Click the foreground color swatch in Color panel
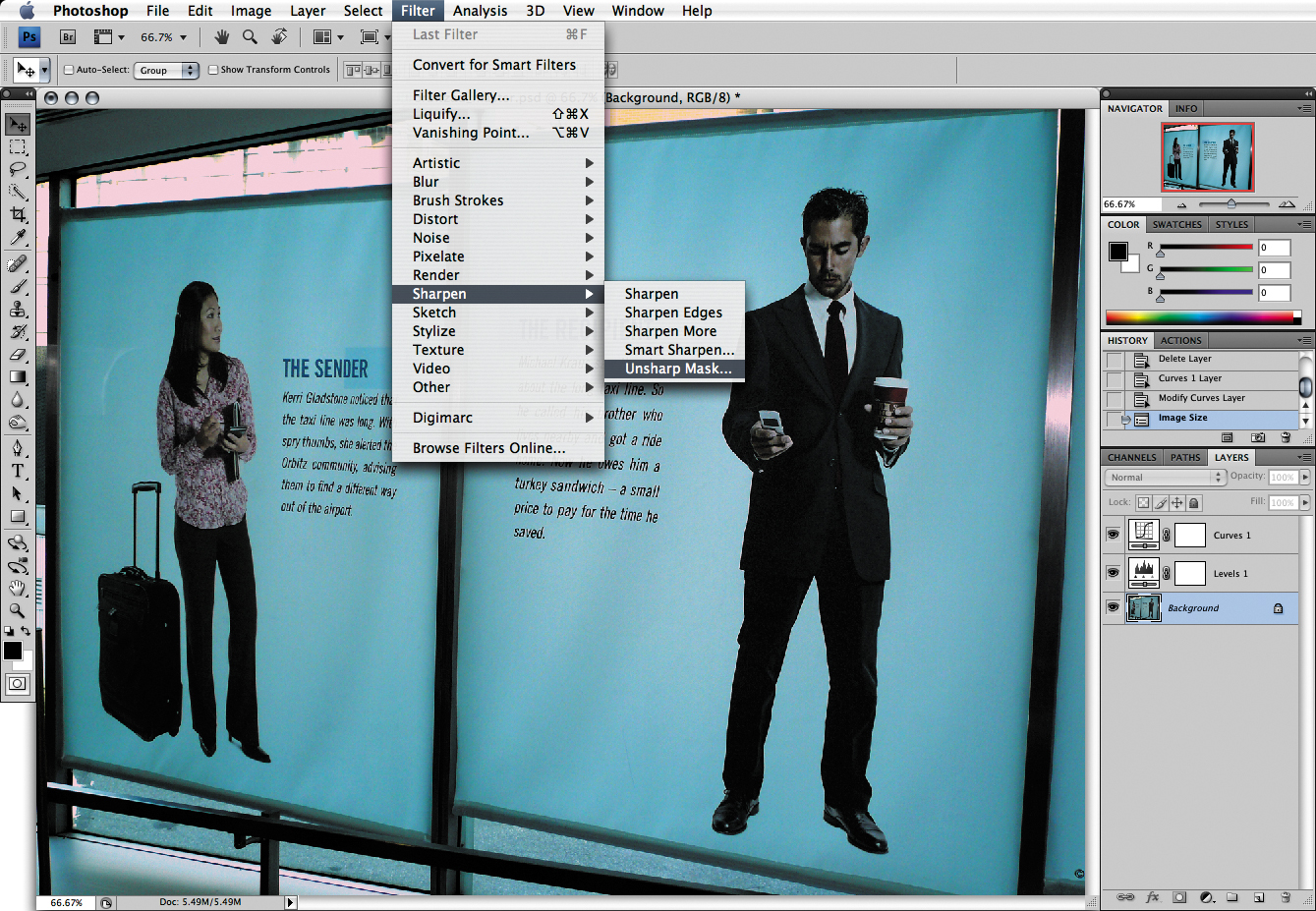 [x=1118, y=252]
